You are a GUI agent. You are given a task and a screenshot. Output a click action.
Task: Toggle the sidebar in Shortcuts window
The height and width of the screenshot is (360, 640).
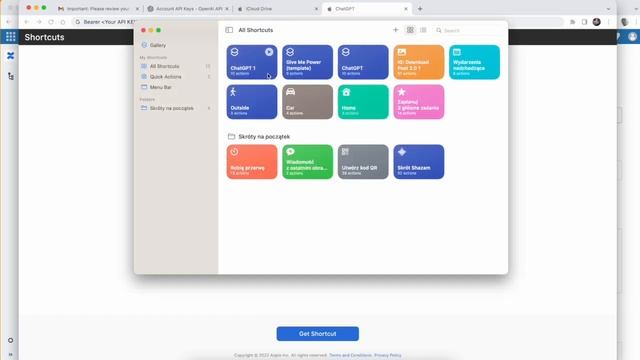(229, 30)
